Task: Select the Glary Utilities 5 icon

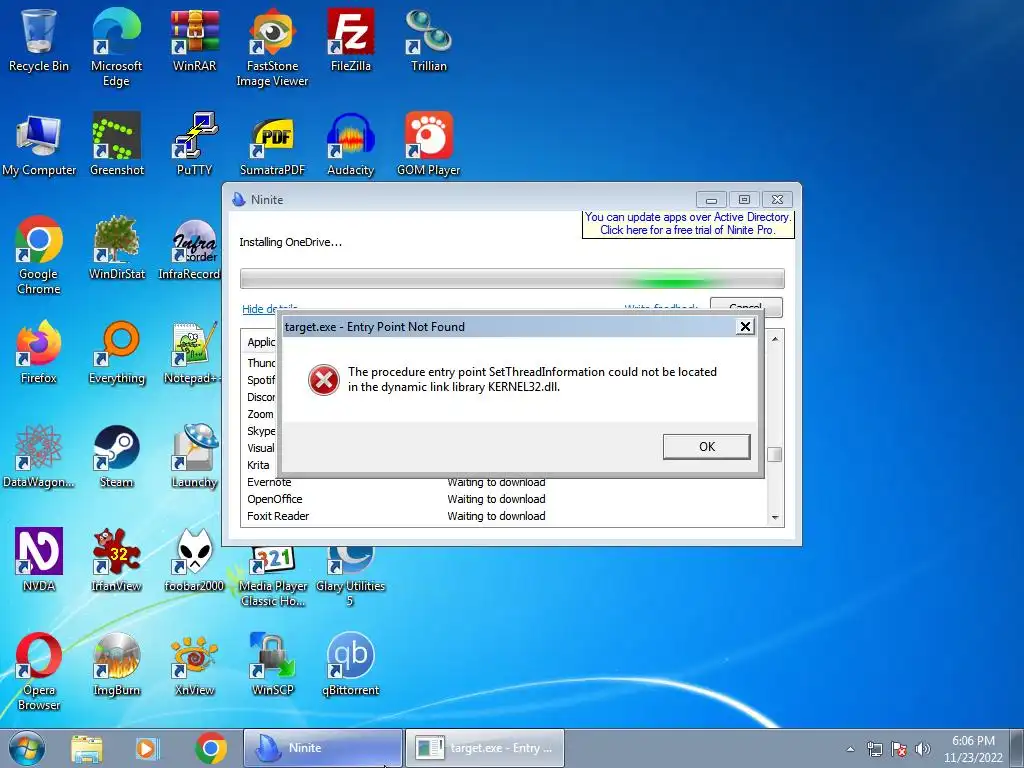Action: click(351, 578)
